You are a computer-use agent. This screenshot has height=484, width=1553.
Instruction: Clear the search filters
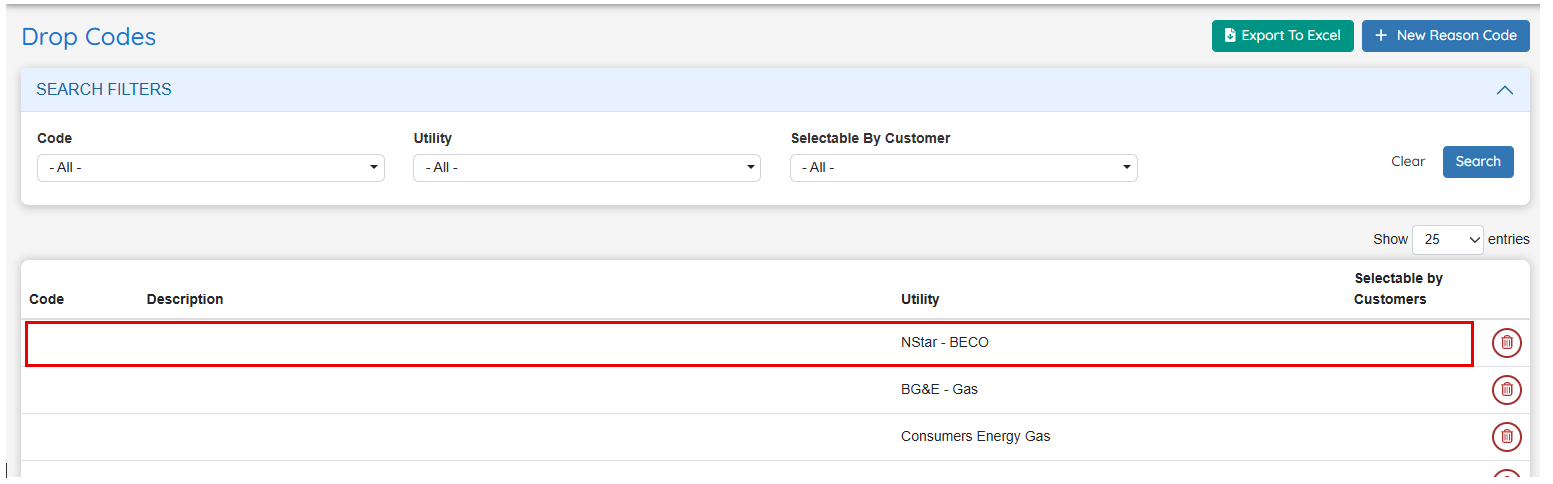point(1407,162)
